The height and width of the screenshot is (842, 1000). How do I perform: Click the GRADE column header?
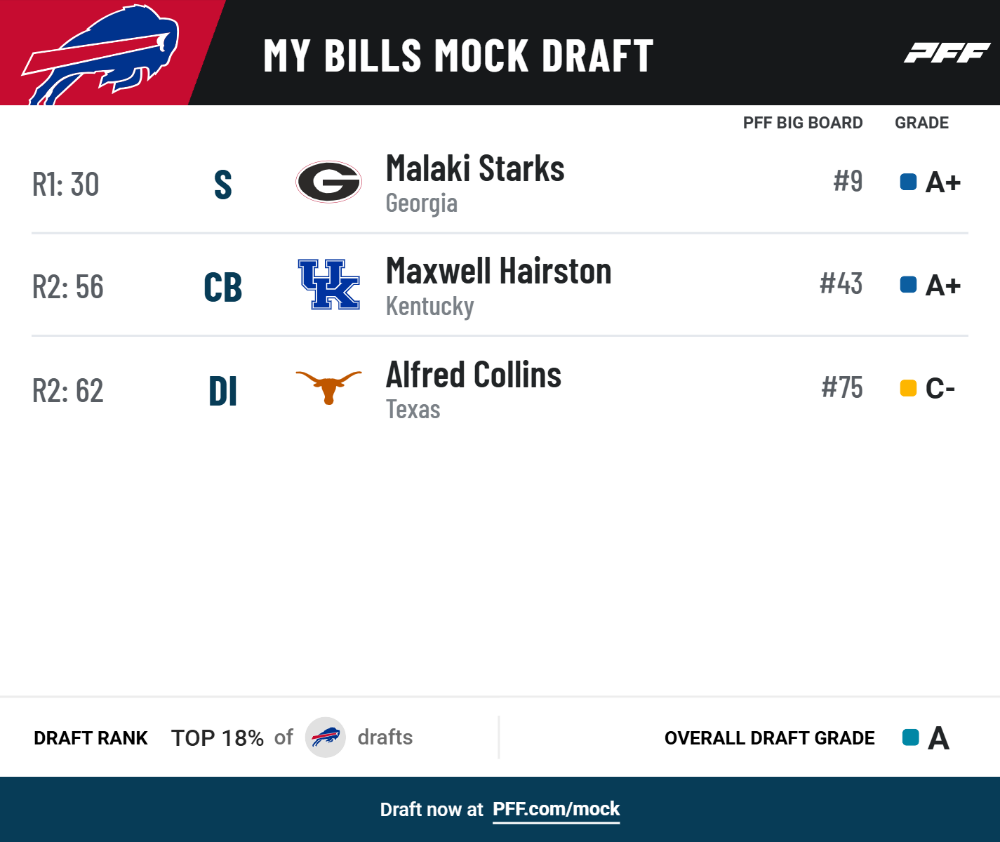point(922,122)
